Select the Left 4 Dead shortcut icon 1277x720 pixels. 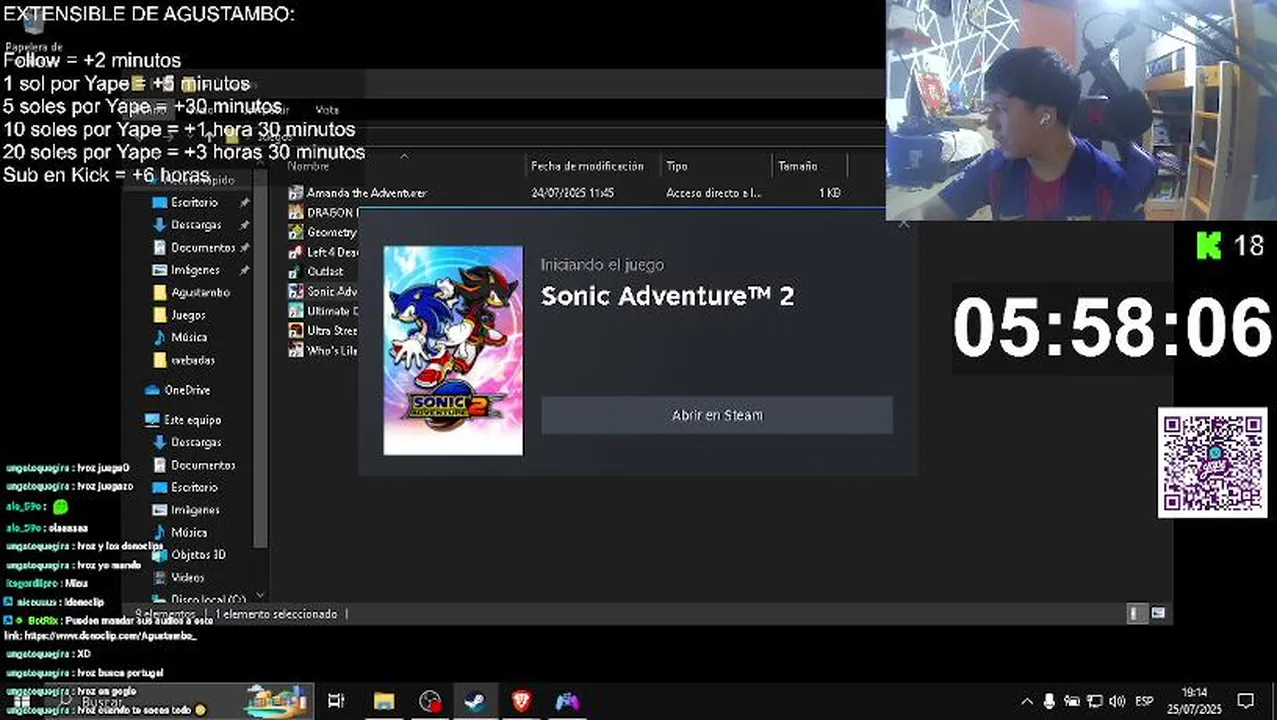[295, 252]
